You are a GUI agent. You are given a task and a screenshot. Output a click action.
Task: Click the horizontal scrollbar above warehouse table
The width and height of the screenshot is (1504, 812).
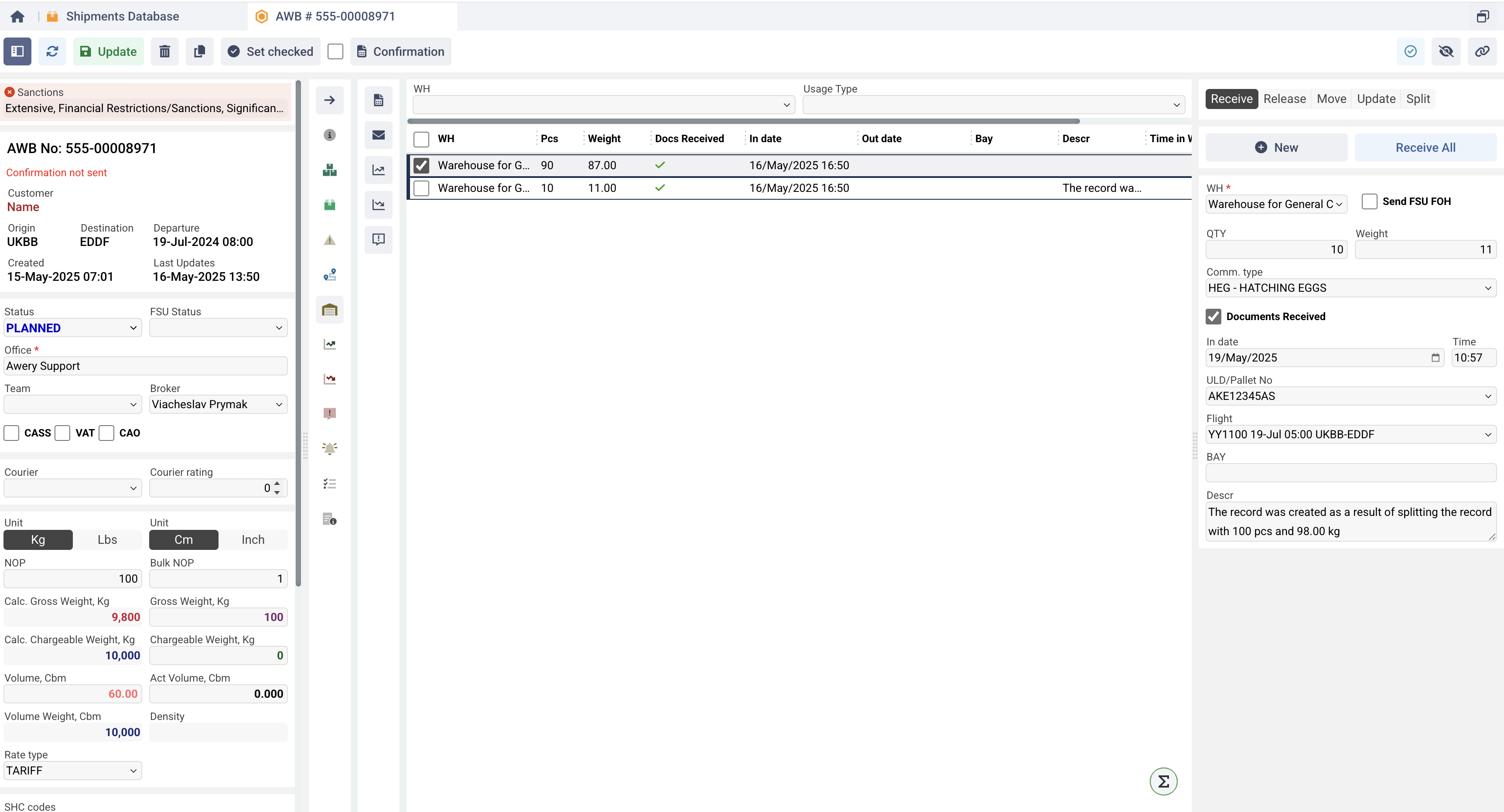click(743, 121)
